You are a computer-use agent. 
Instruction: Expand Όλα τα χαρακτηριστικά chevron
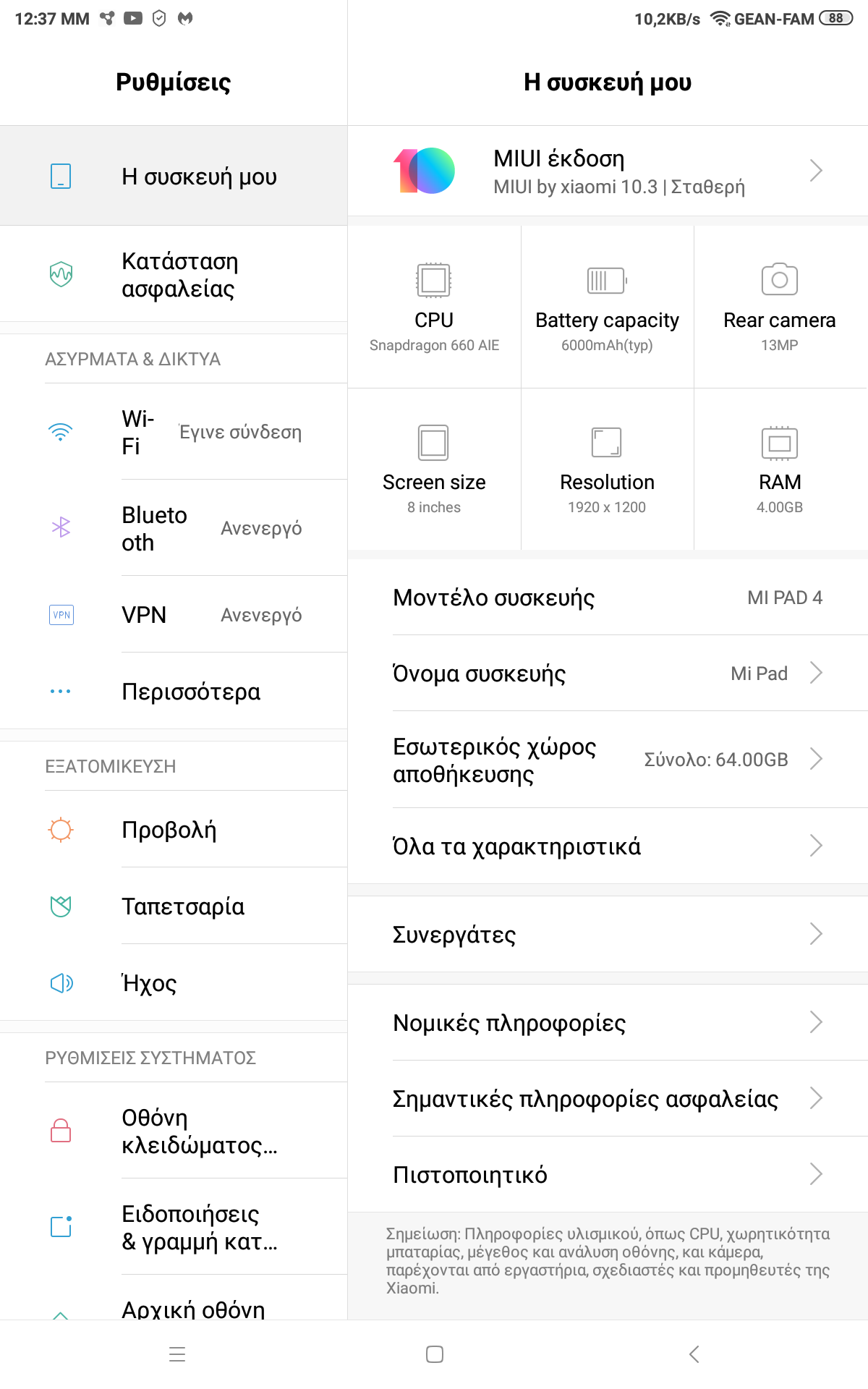point(816,846)
